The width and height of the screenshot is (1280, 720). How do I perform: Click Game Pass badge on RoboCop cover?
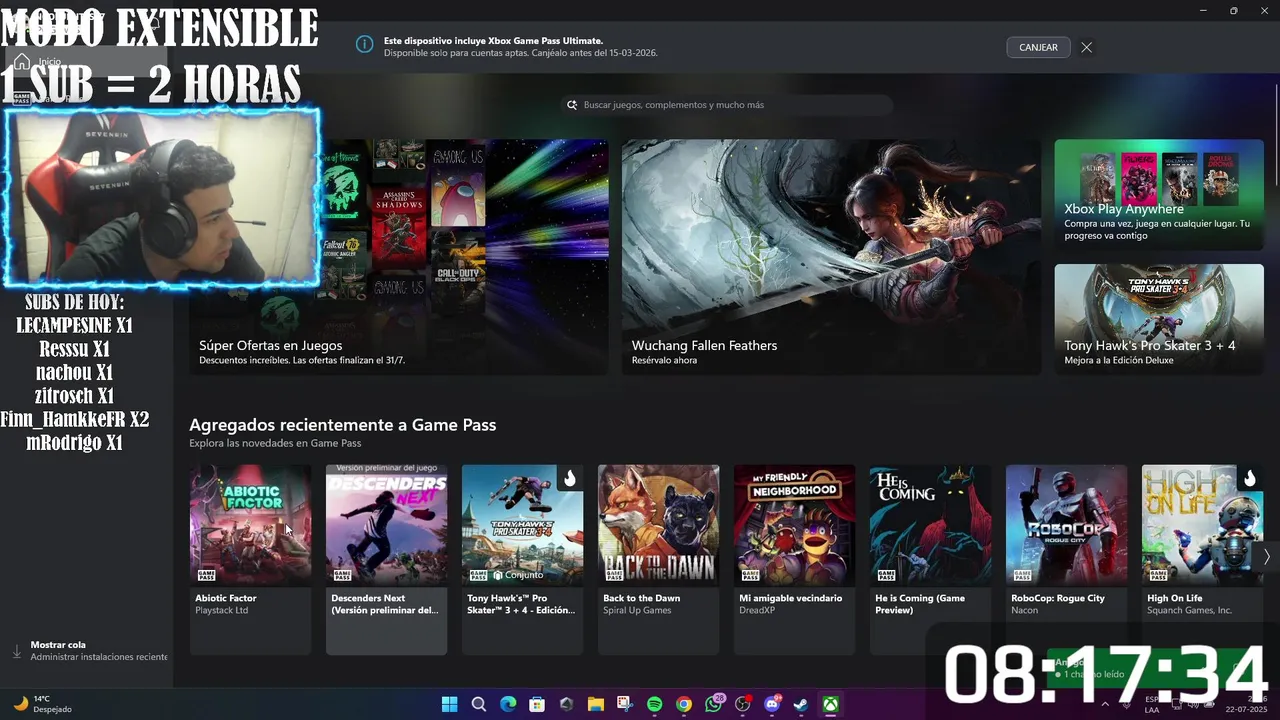pyautogui.click(x=1022, y=575)
